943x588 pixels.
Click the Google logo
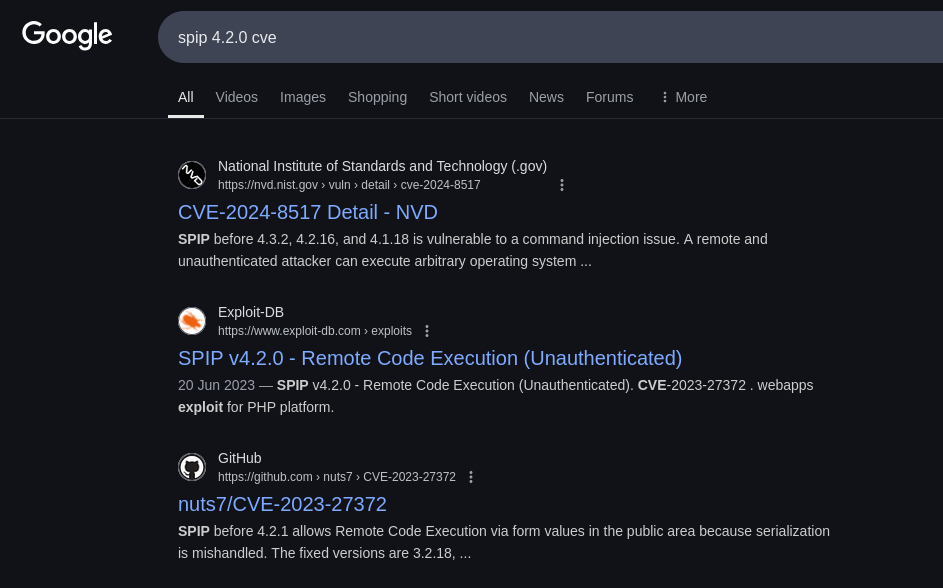[x=67, y=35]
